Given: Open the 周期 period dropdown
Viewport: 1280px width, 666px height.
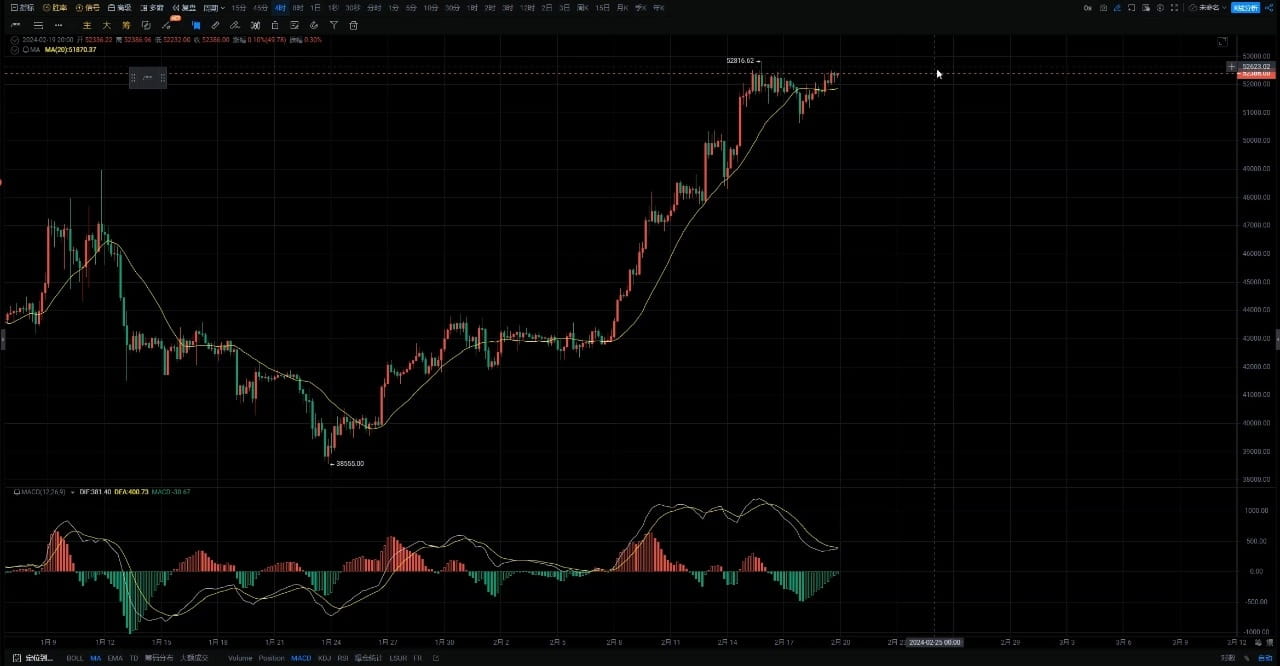Looking at the screenshot, I should (x=214, y=8).
